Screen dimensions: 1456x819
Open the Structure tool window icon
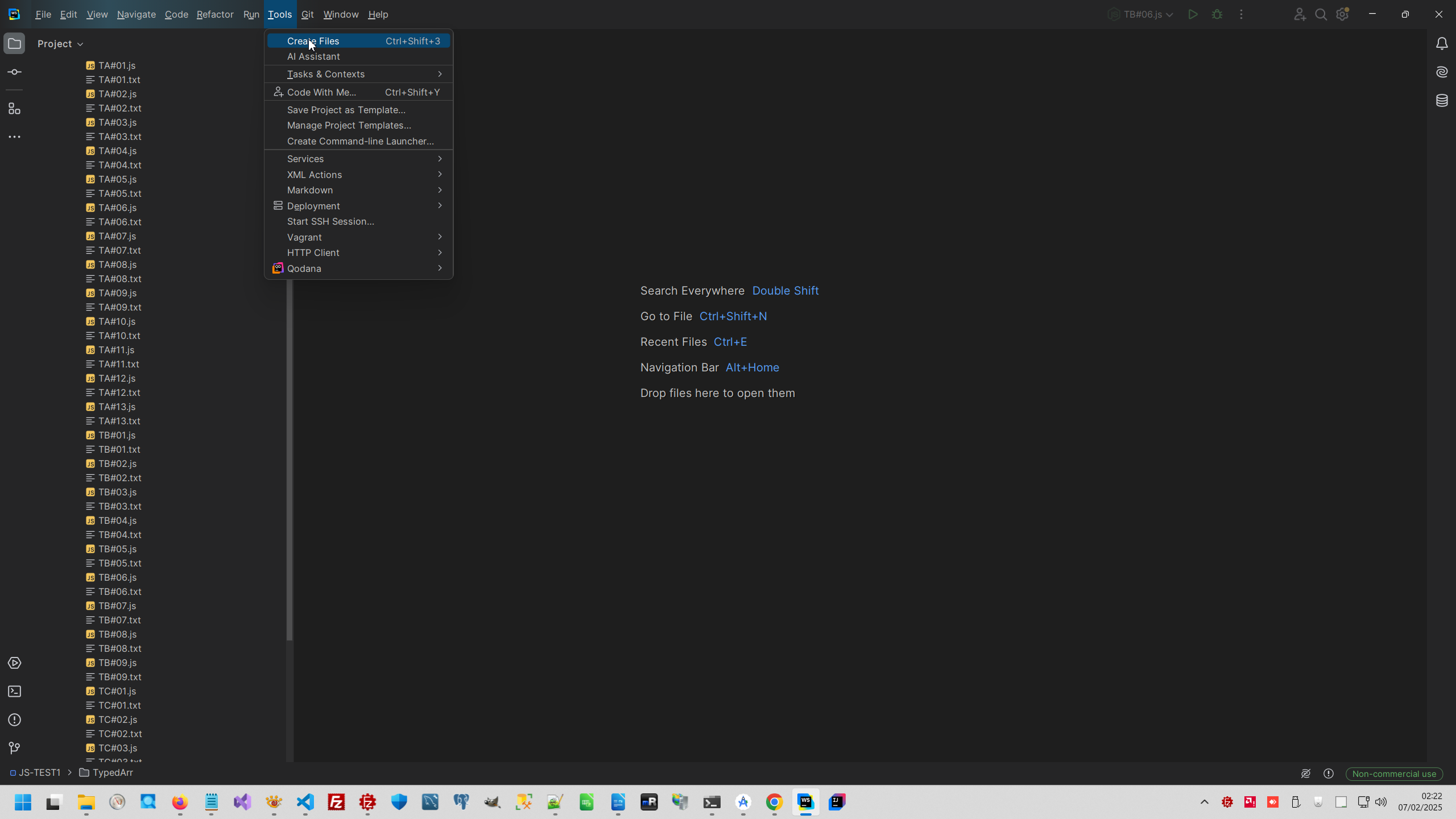click(x=15, y=109)
